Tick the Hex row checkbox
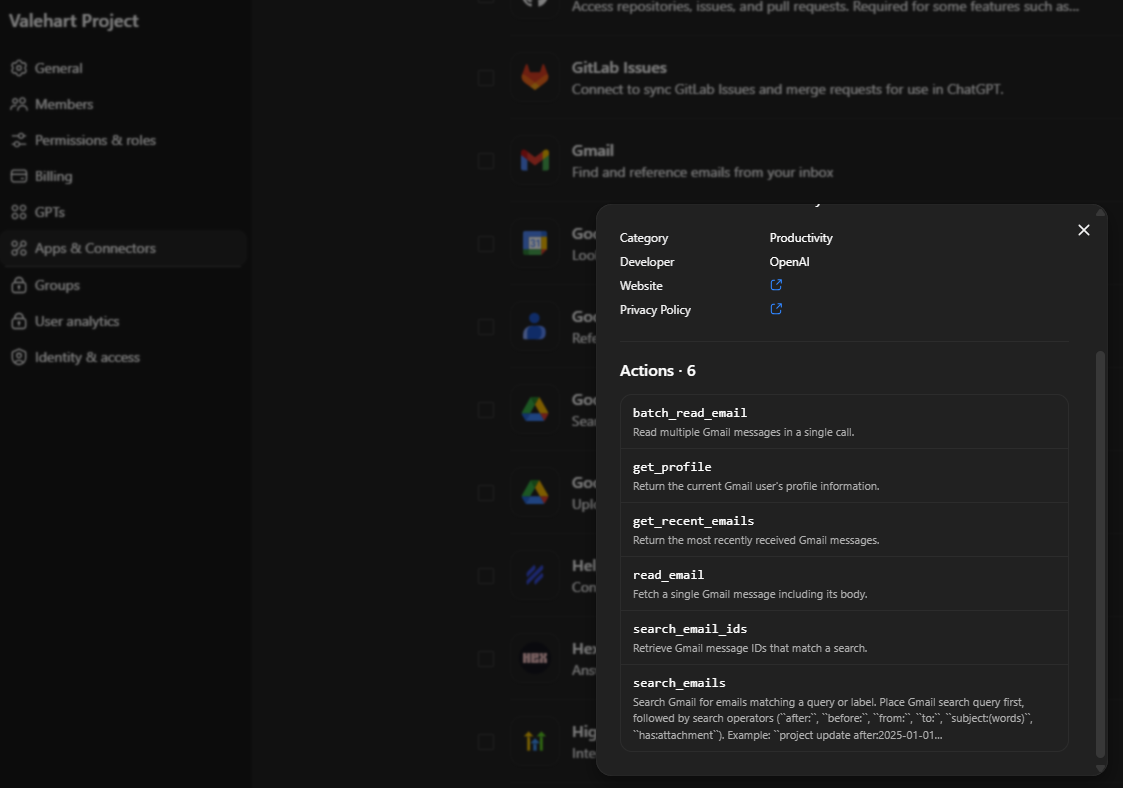This screenshot has width=1123, height=788. coord(486,659)
